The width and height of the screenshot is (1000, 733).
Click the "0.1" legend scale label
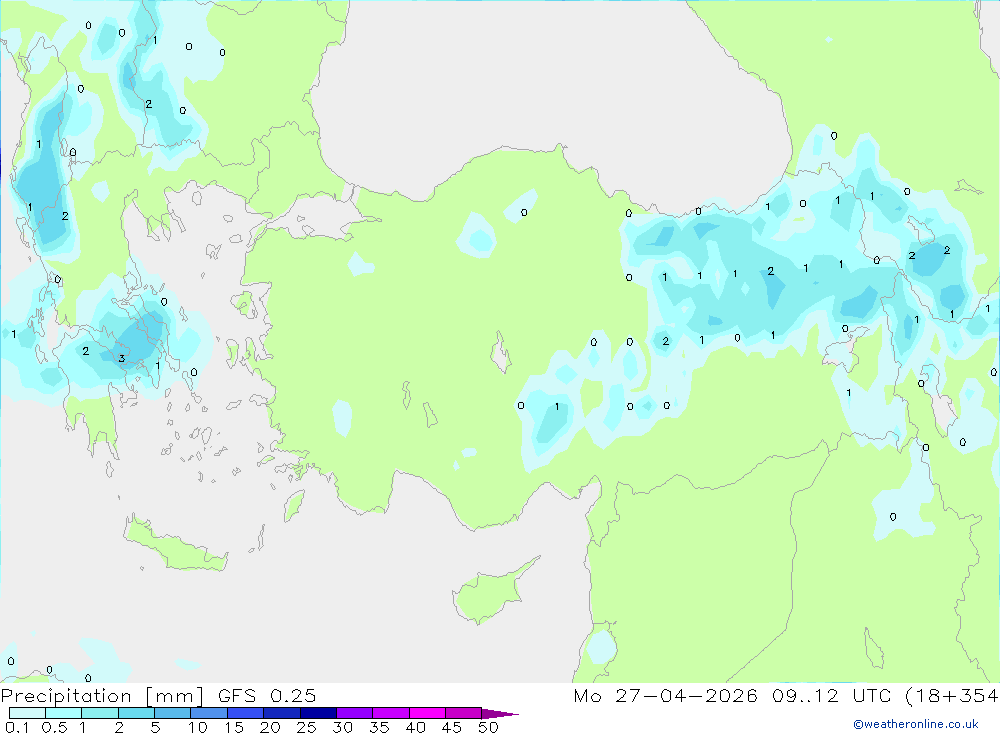17,727
